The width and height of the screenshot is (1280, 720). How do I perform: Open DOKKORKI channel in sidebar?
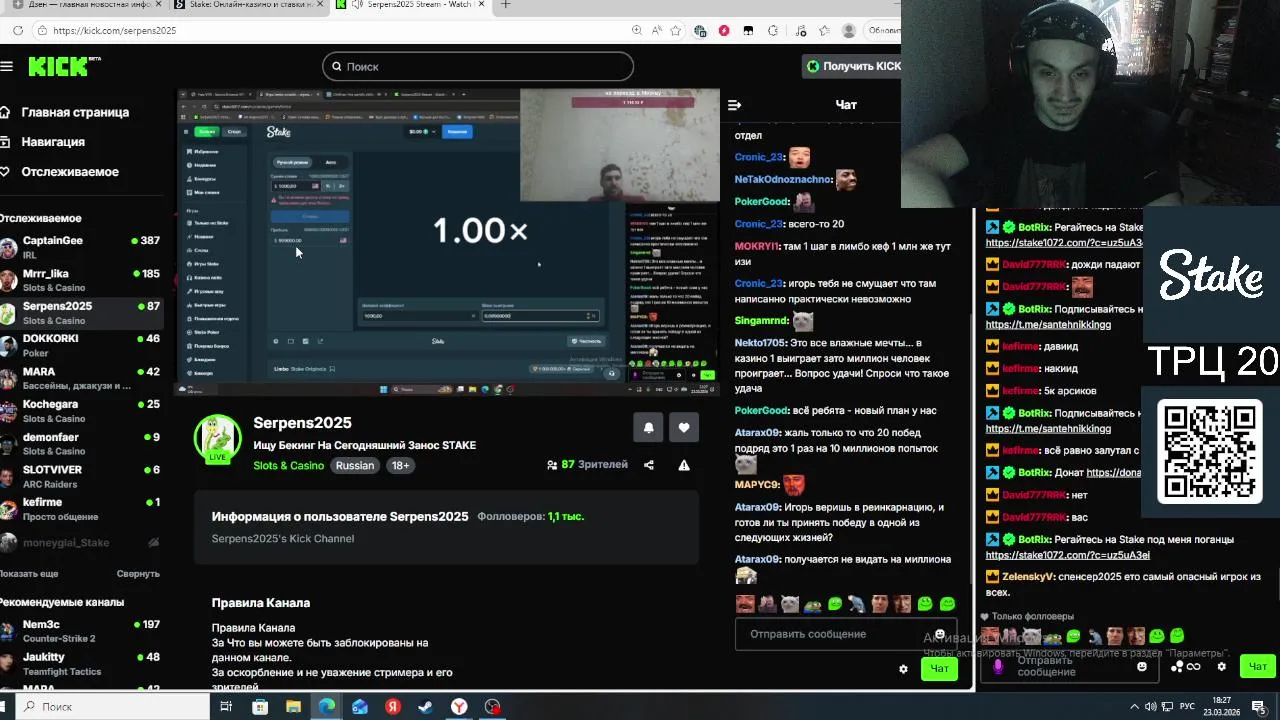click(x=82, y=345)
